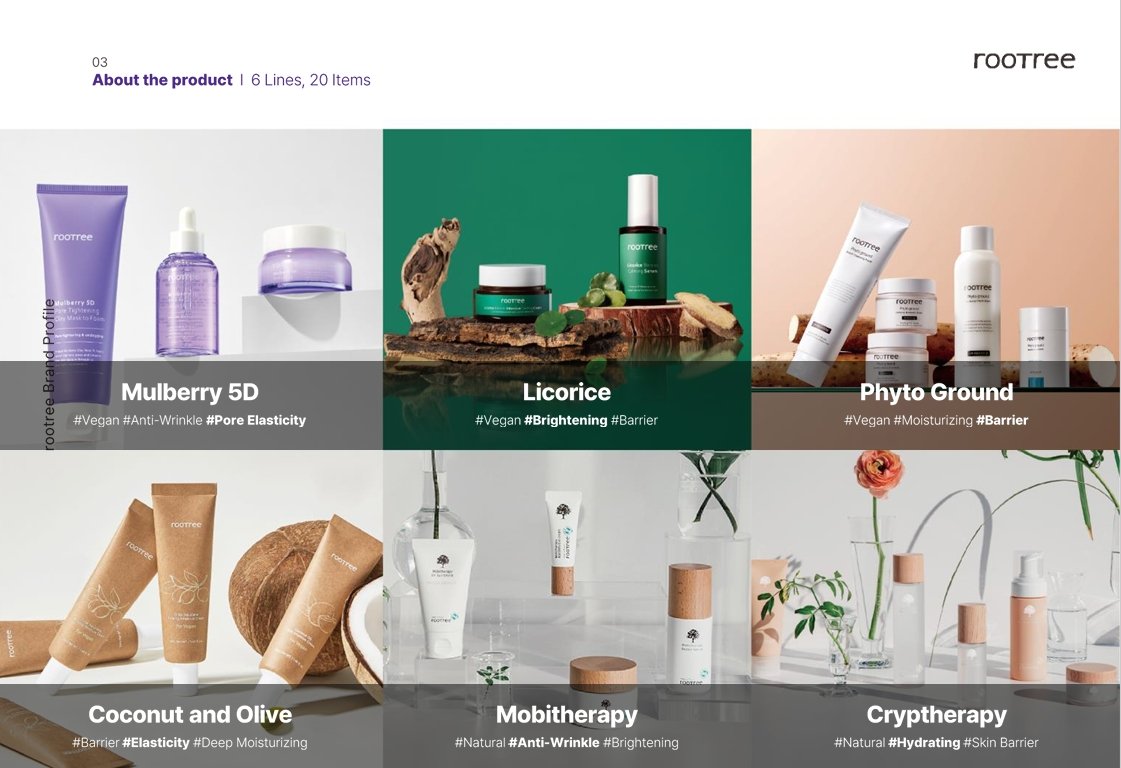Click the rootree logo at top right
1121x768 pixels.
coord(1024,60)
